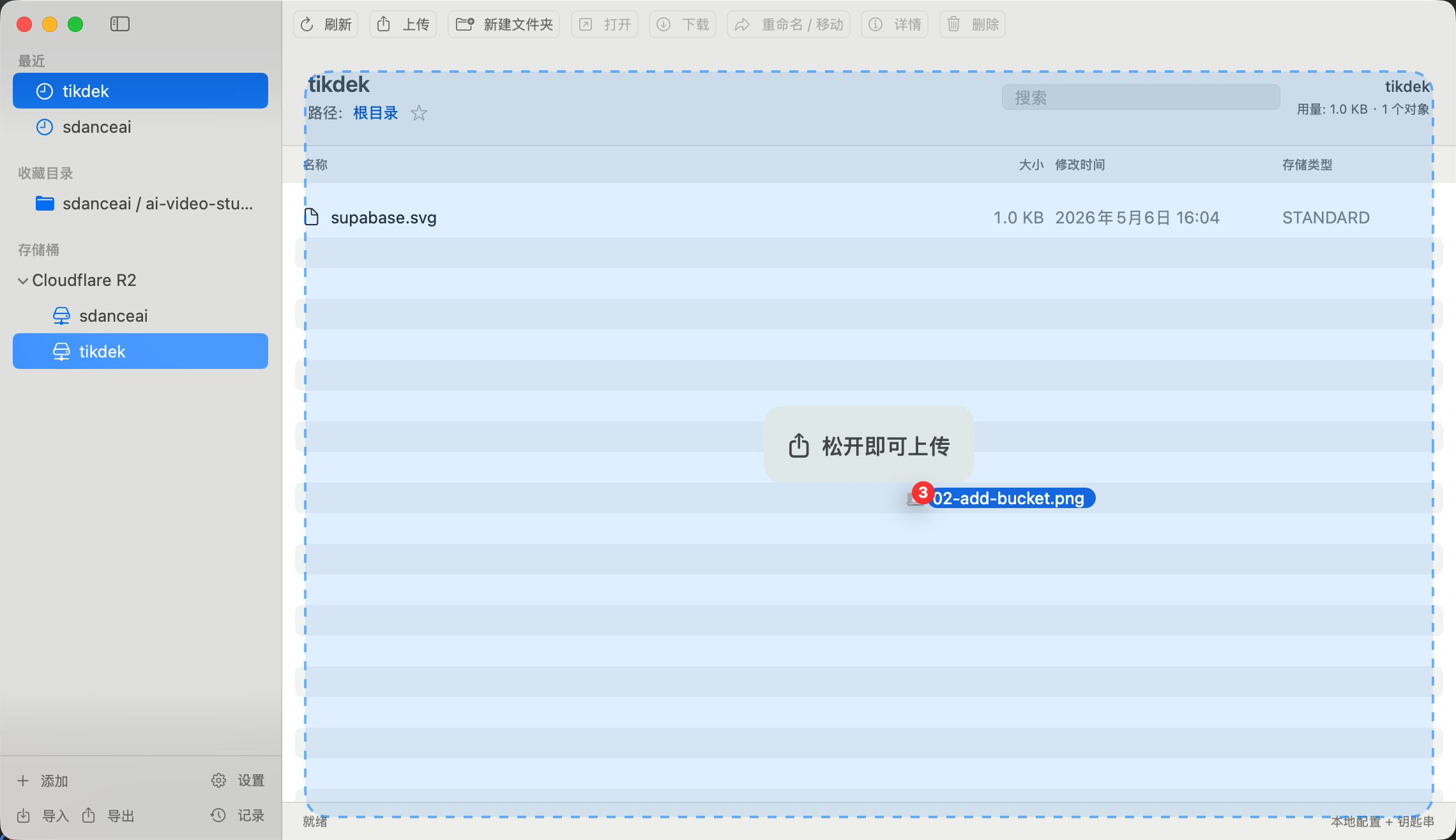Select the sdanceai bucket under Cloudflare R2

pyautogui.click(x=140, y=315)
